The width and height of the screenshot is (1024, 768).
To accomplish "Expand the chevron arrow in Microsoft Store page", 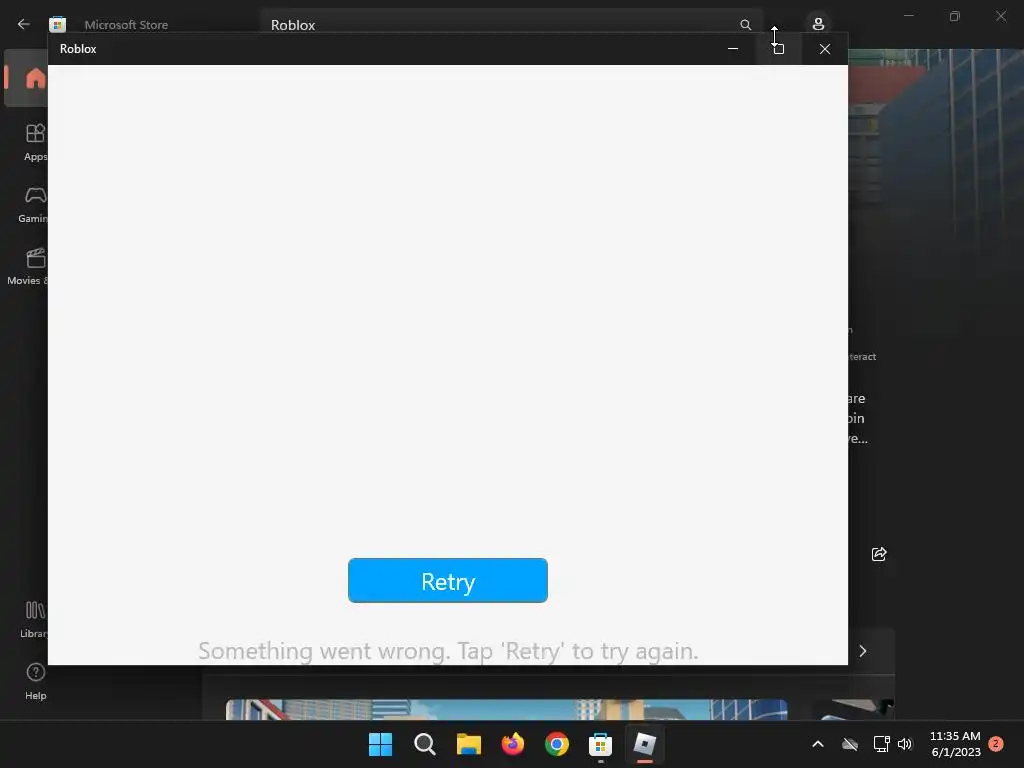I will [863, 651].
